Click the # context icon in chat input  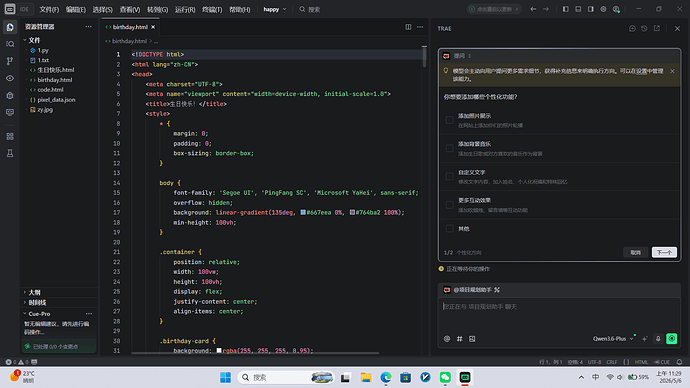(459, 339)
